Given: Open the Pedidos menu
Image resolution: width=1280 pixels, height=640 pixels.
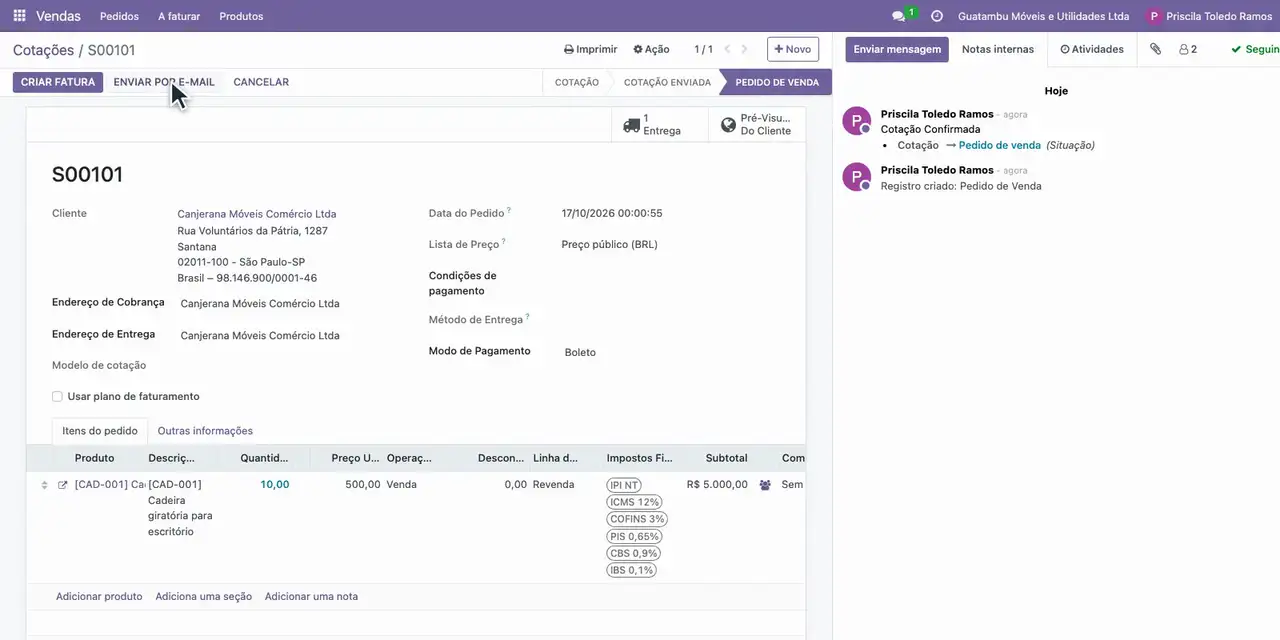Looking at the screenshot, I should coord(120,16).
